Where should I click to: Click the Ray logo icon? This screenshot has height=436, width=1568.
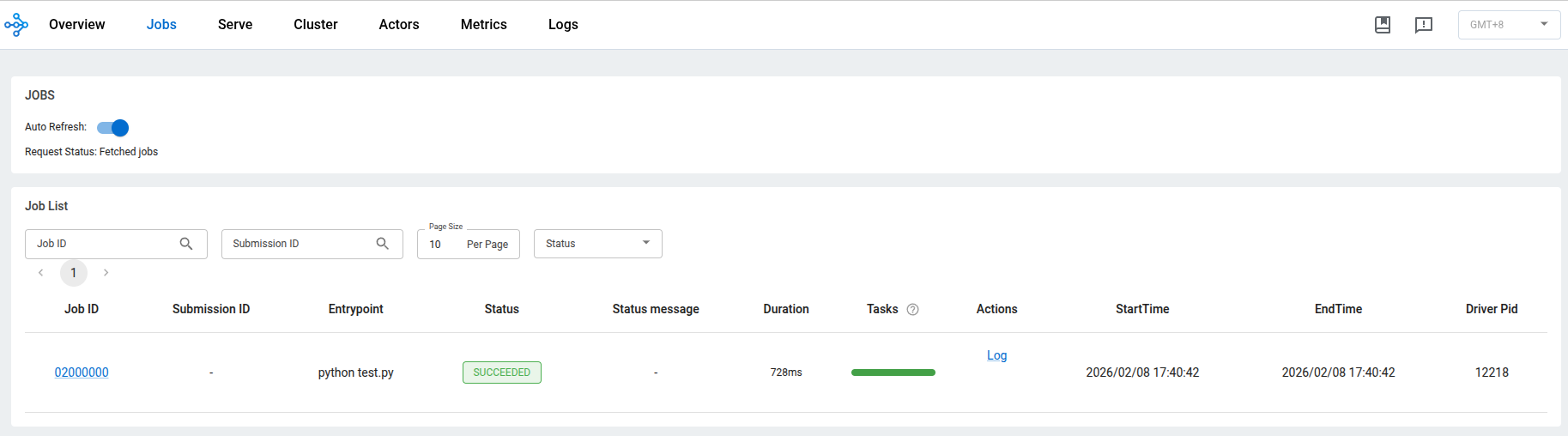16,25
